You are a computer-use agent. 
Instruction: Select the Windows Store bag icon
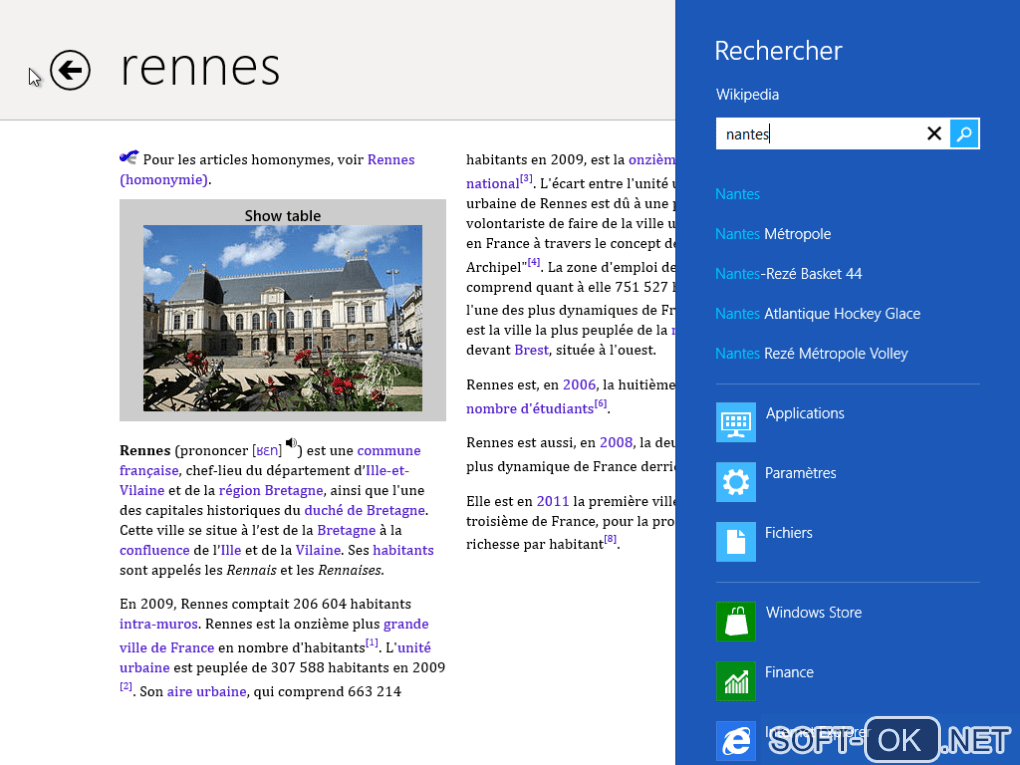click(x=736, y=621)
